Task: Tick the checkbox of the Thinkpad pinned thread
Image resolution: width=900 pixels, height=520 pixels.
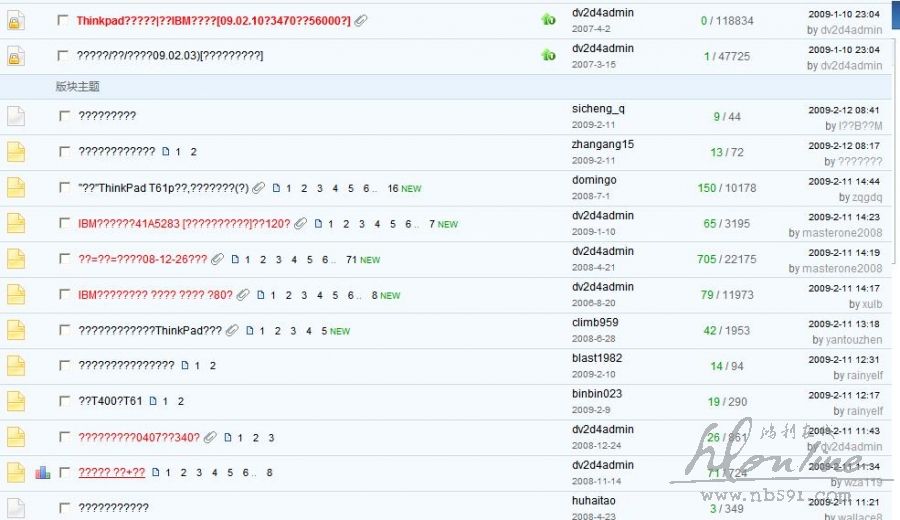Action: coord(63,20)
